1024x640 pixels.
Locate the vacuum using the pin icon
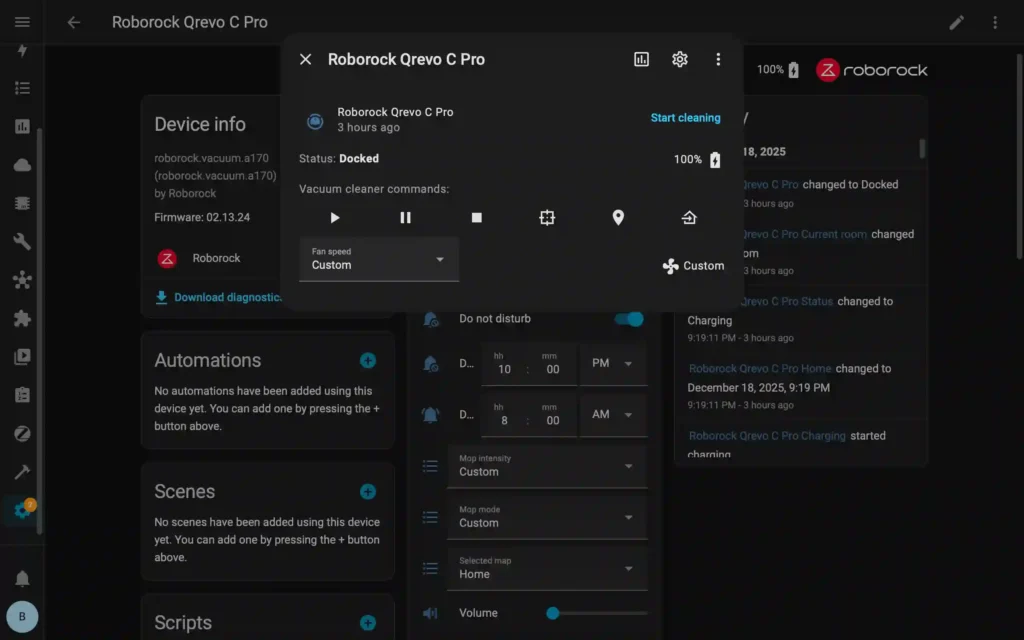(618, 217)
